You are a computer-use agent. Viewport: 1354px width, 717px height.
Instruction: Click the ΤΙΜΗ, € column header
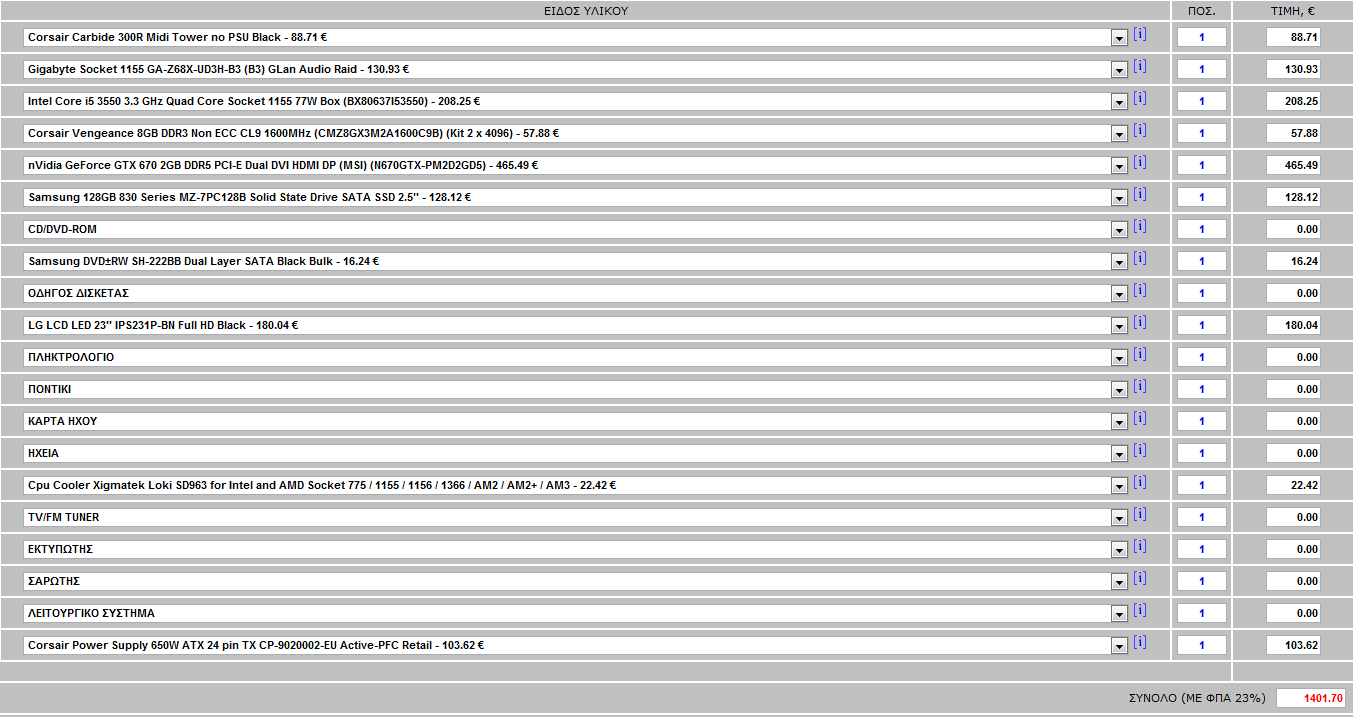pos(1293,11)
